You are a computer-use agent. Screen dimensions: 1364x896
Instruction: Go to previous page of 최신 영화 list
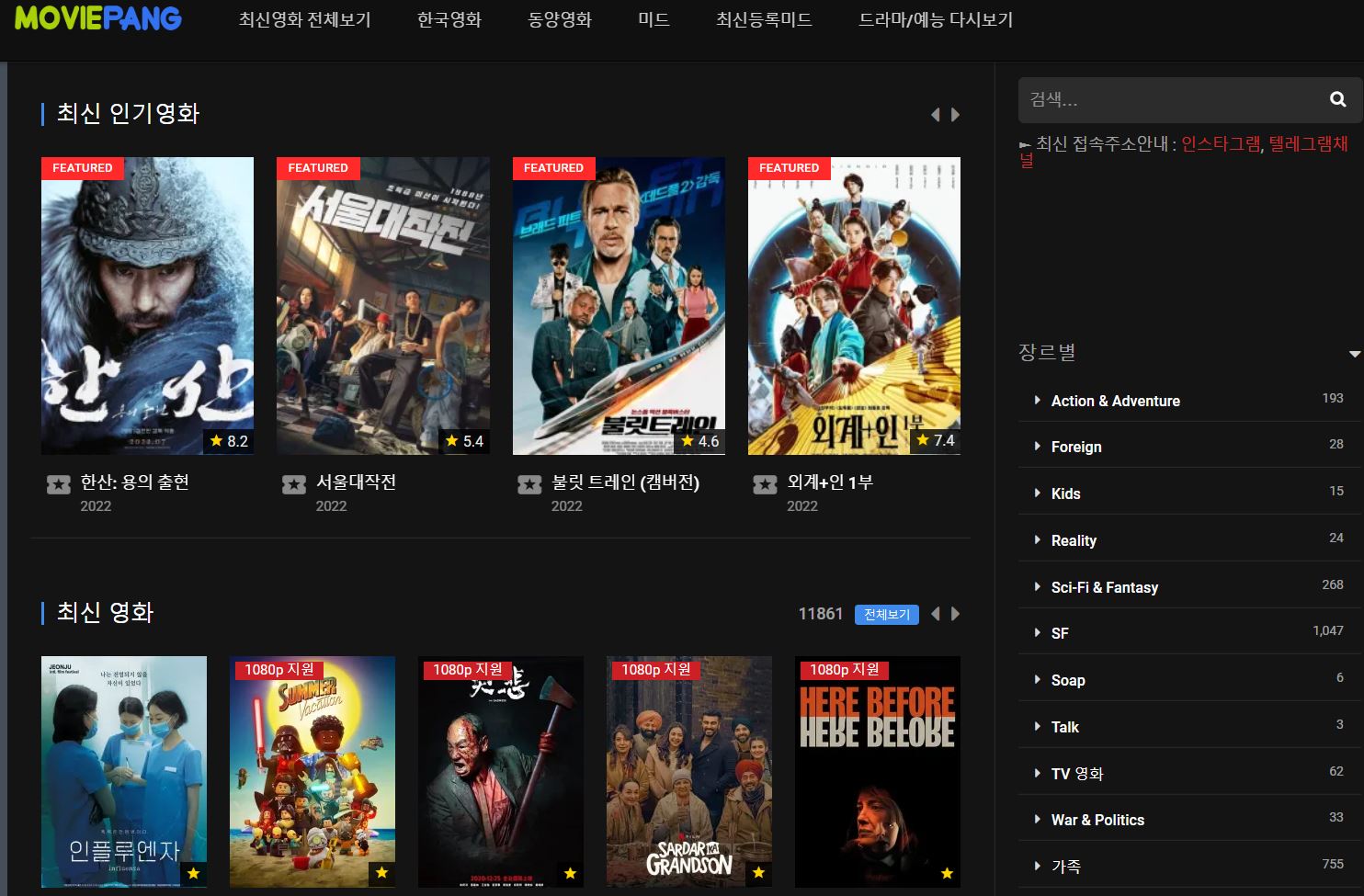[x=936, y=614]
